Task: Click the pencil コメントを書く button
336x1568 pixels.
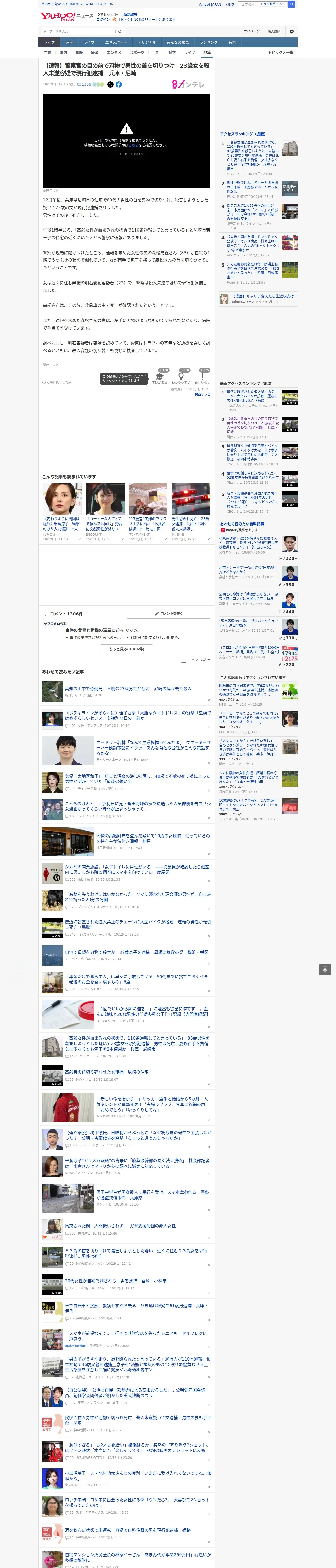Action: [168, 614]
